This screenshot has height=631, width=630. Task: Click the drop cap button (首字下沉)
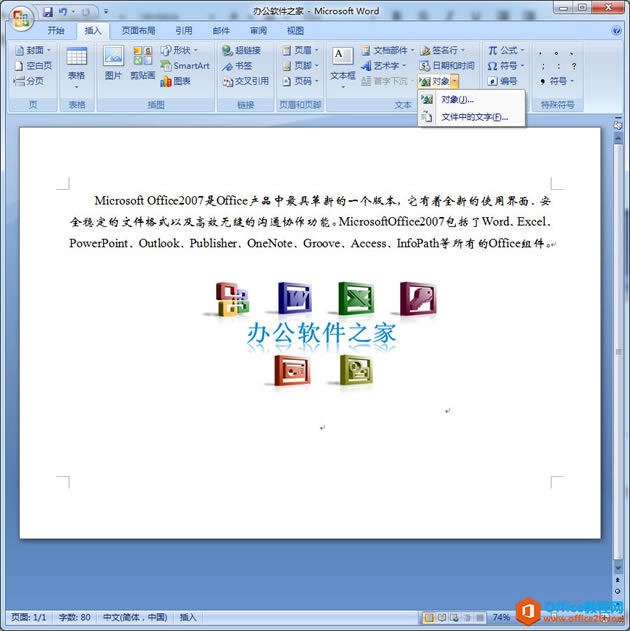pyautogui.click(x=387, y=81)
